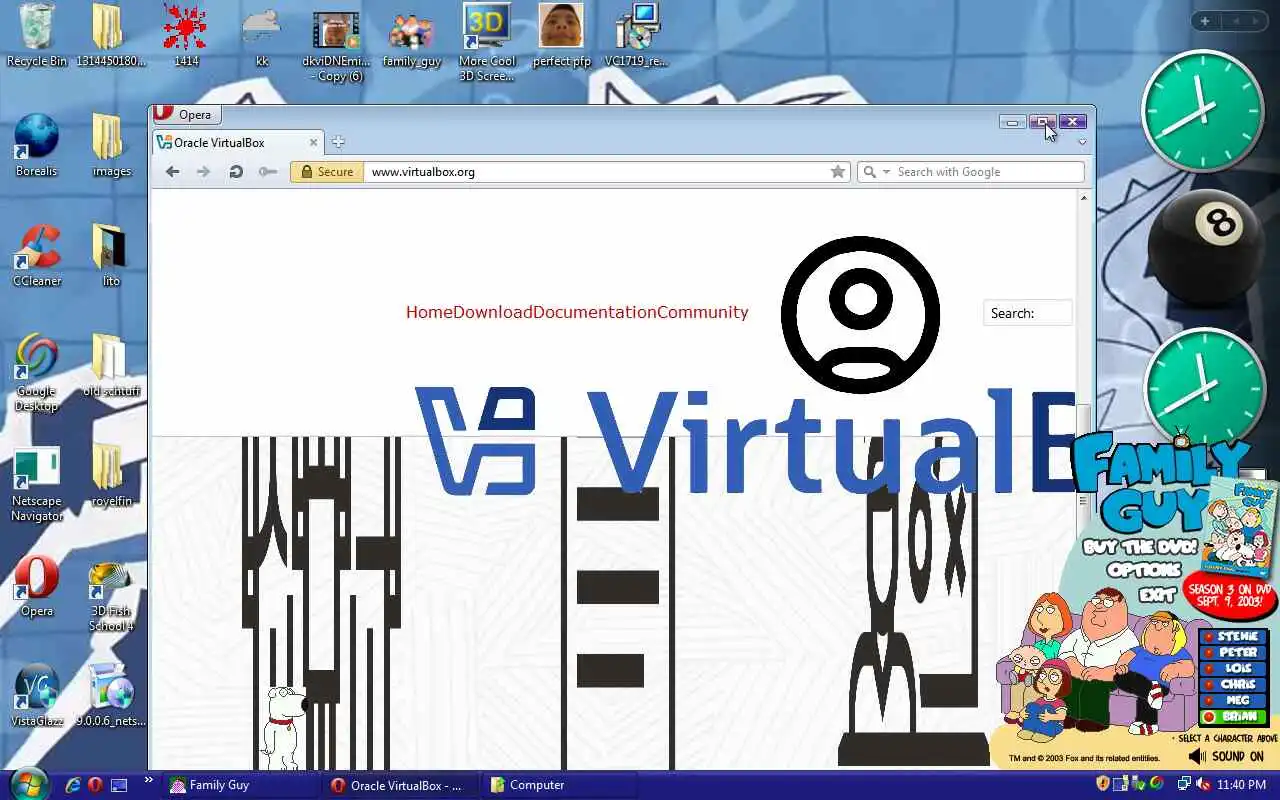Open the search engine dropdown arrow
The height and width of the screenshot is (800, 1280).
pyautogui.click(x=886, y=172)
